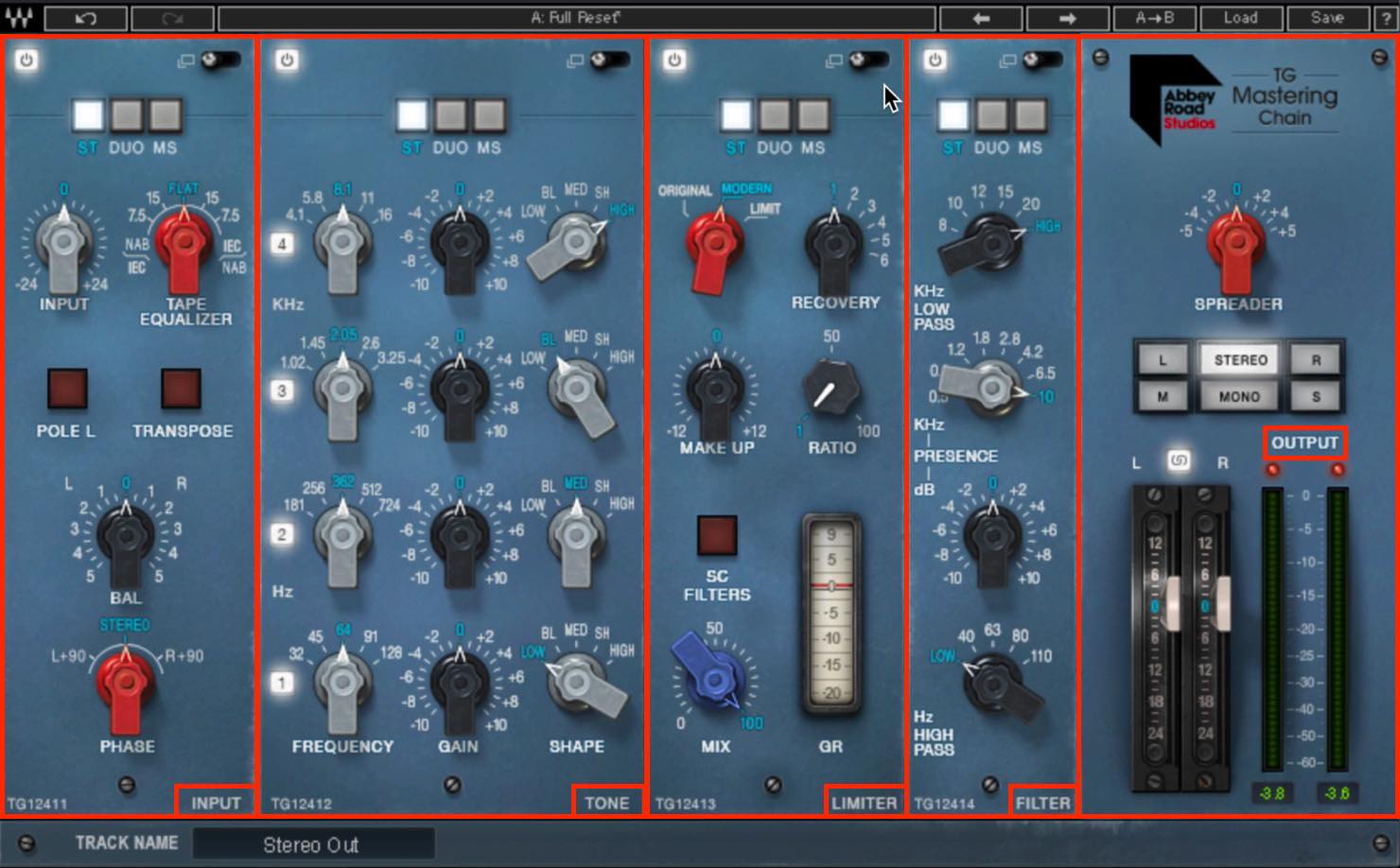
Task: Select MS mode in Tone module
Action: click(x=489, y=115)
